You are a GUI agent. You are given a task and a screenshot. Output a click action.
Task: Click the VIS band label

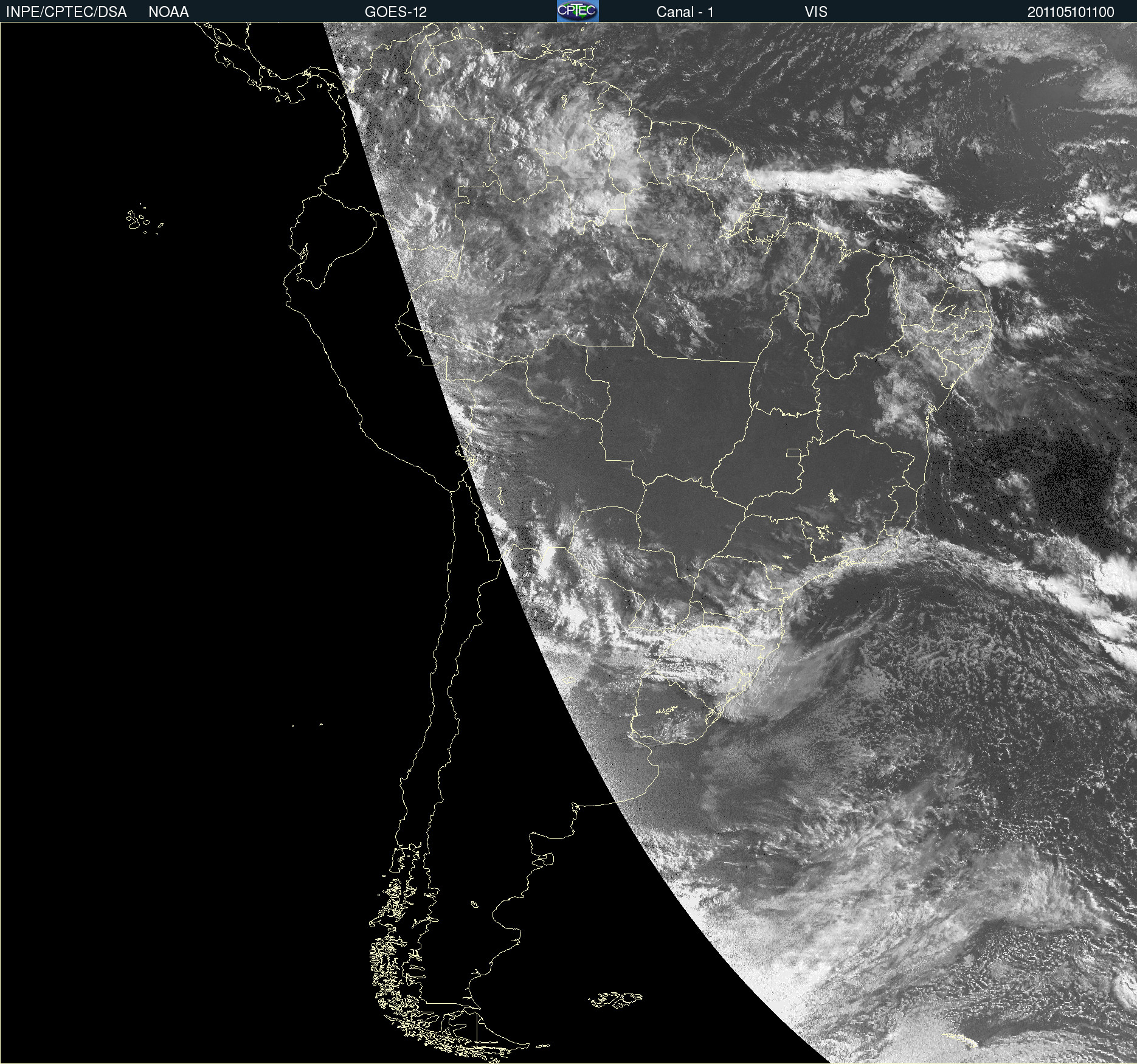tap(816, 12)
